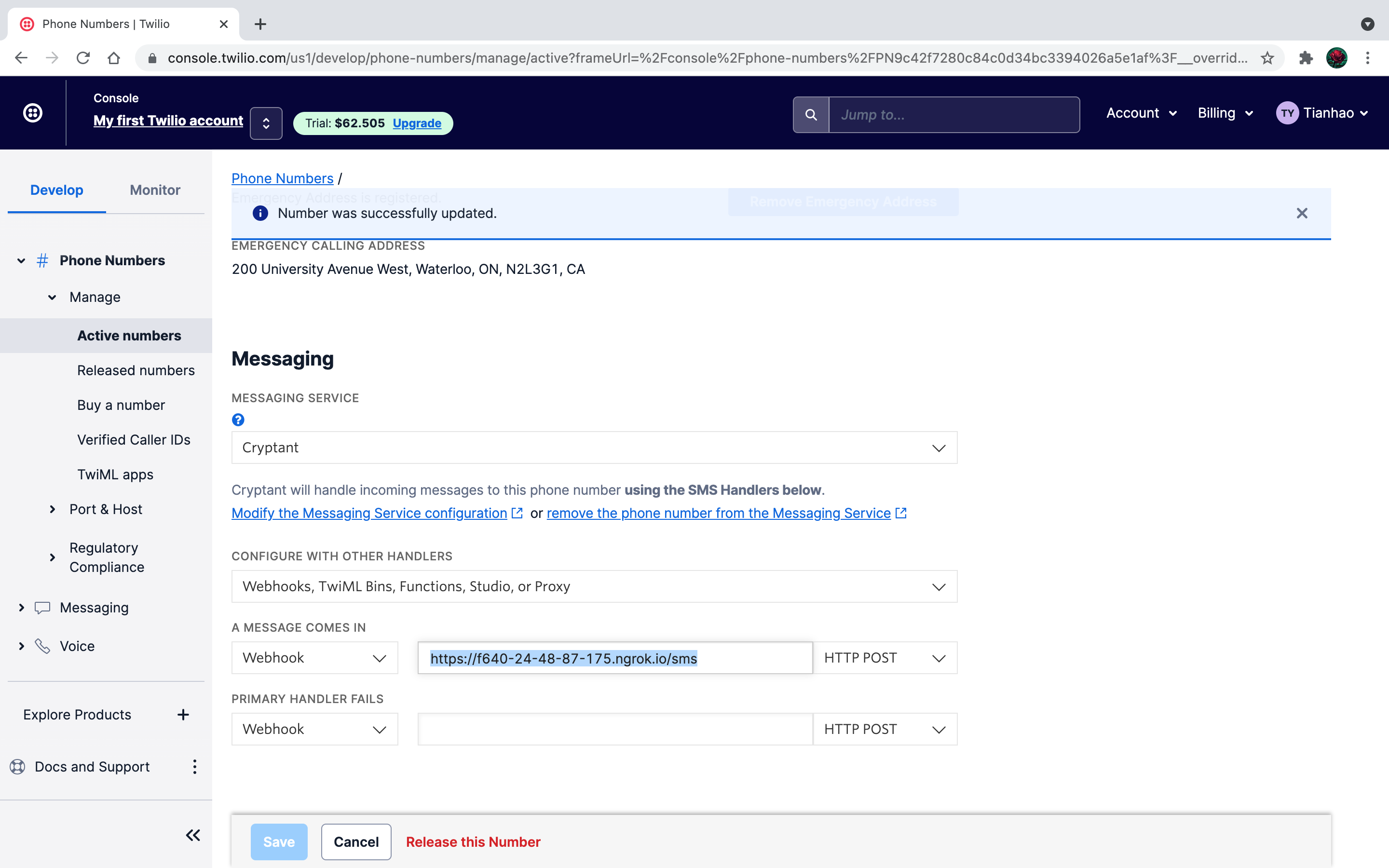Click the Twilio logo home icon
This screenshot has height=868, width=1389.
tap(33, 113)
